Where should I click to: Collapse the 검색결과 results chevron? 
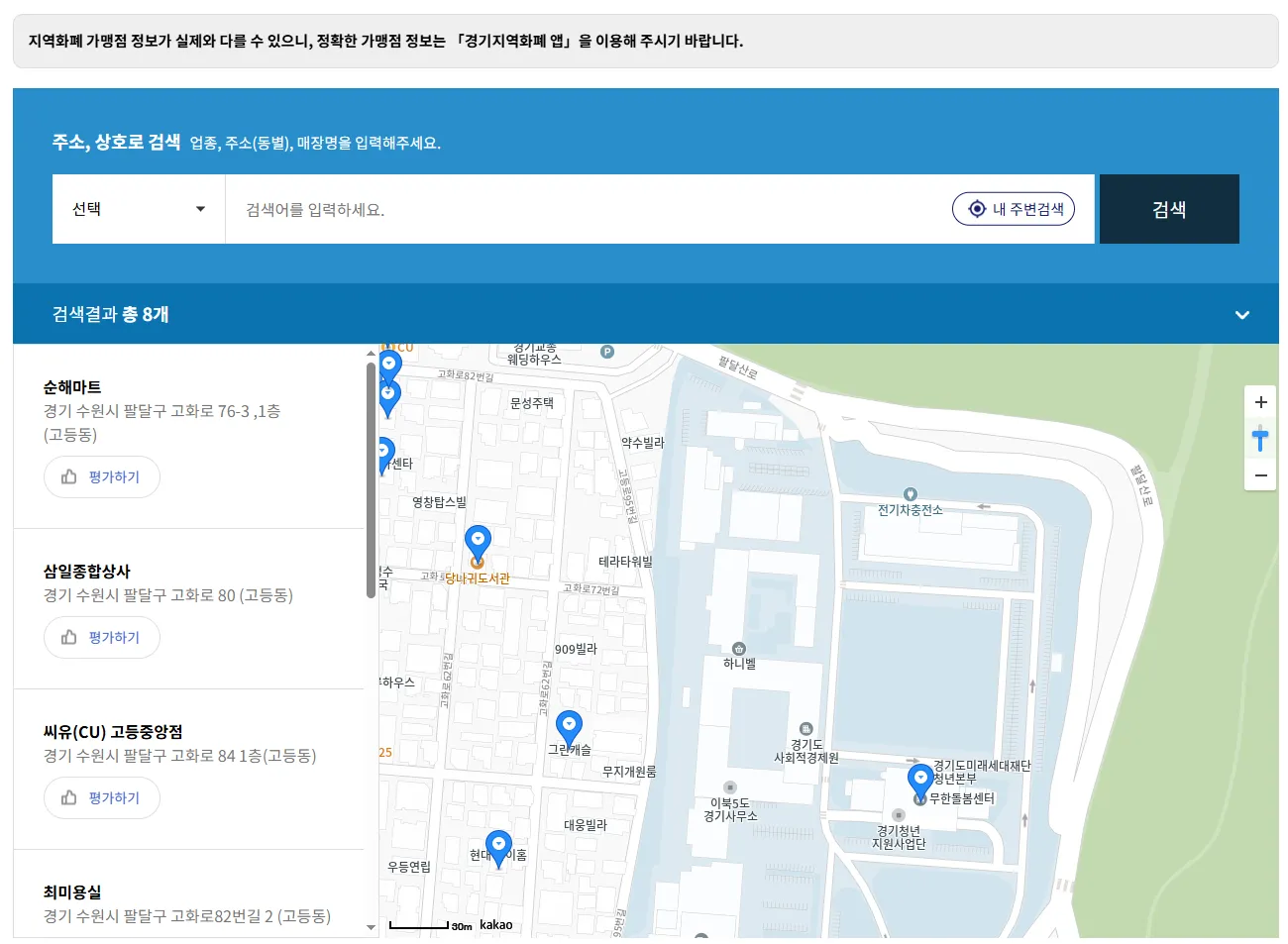pos(1242,315)
